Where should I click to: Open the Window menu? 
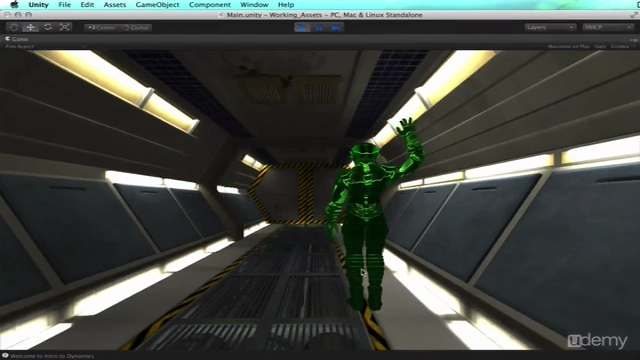[254, 5]
